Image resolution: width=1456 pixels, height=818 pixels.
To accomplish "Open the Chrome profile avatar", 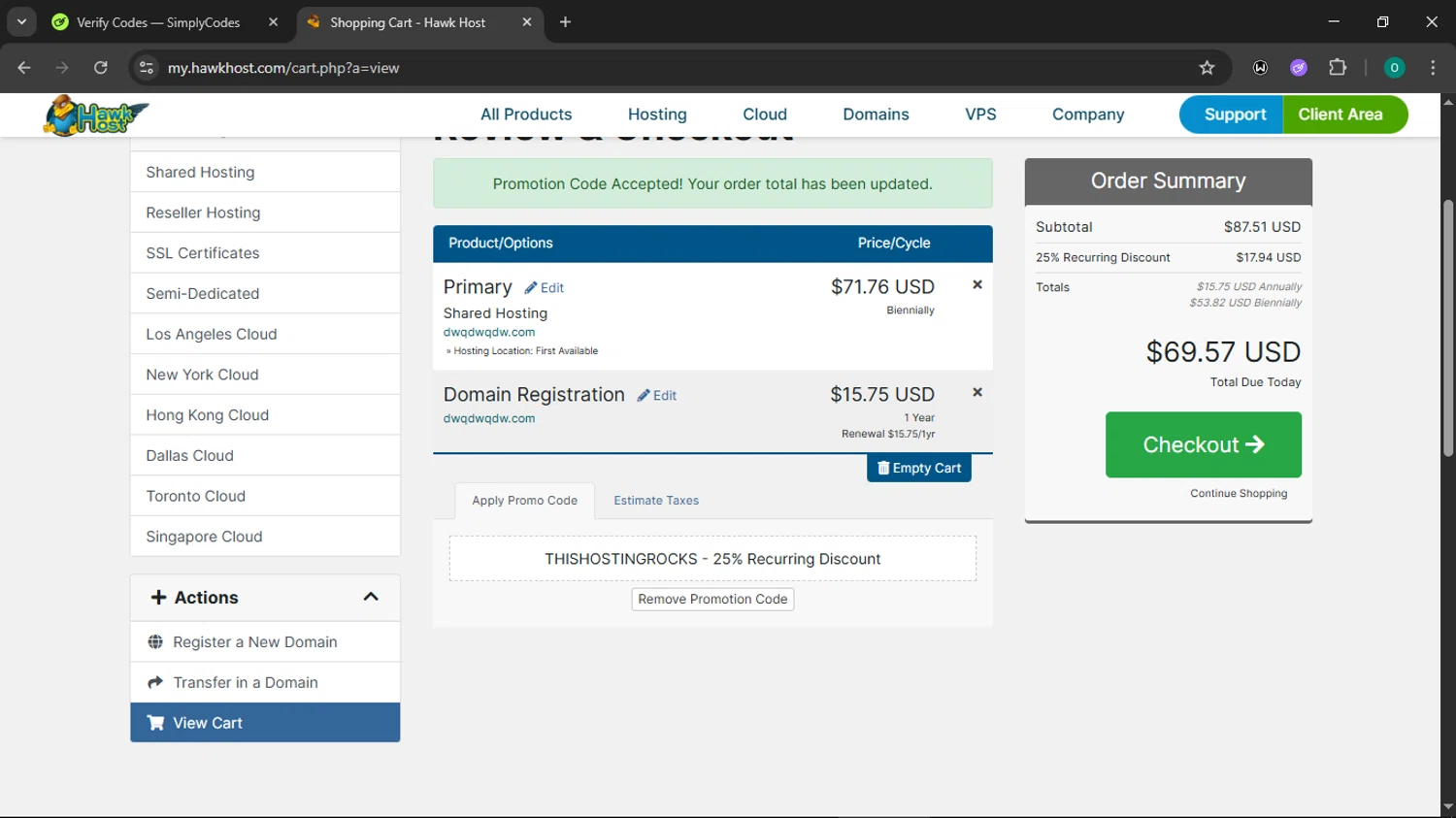I will coord(1394,68).
